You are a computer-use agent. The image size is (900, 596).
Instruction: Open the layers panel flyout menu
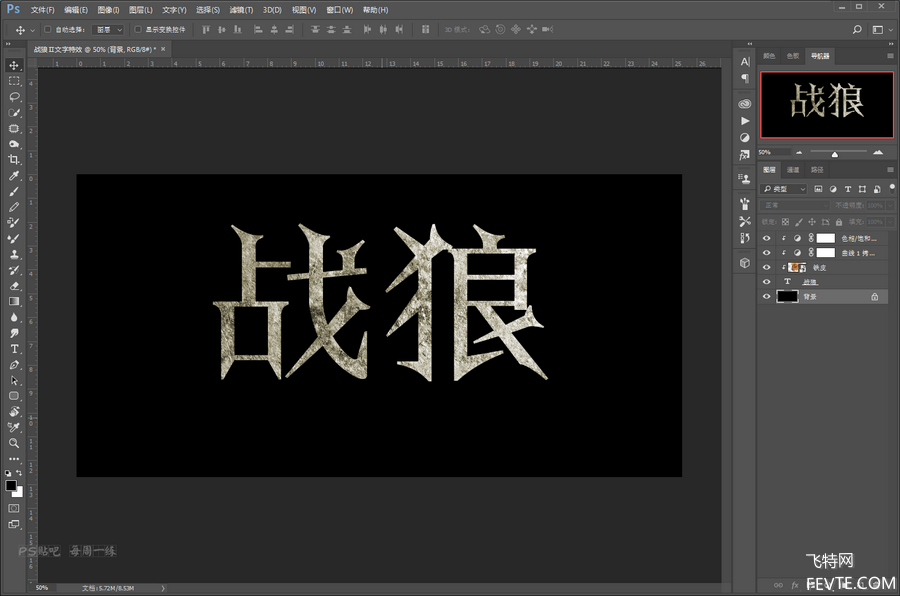[890, 169]
